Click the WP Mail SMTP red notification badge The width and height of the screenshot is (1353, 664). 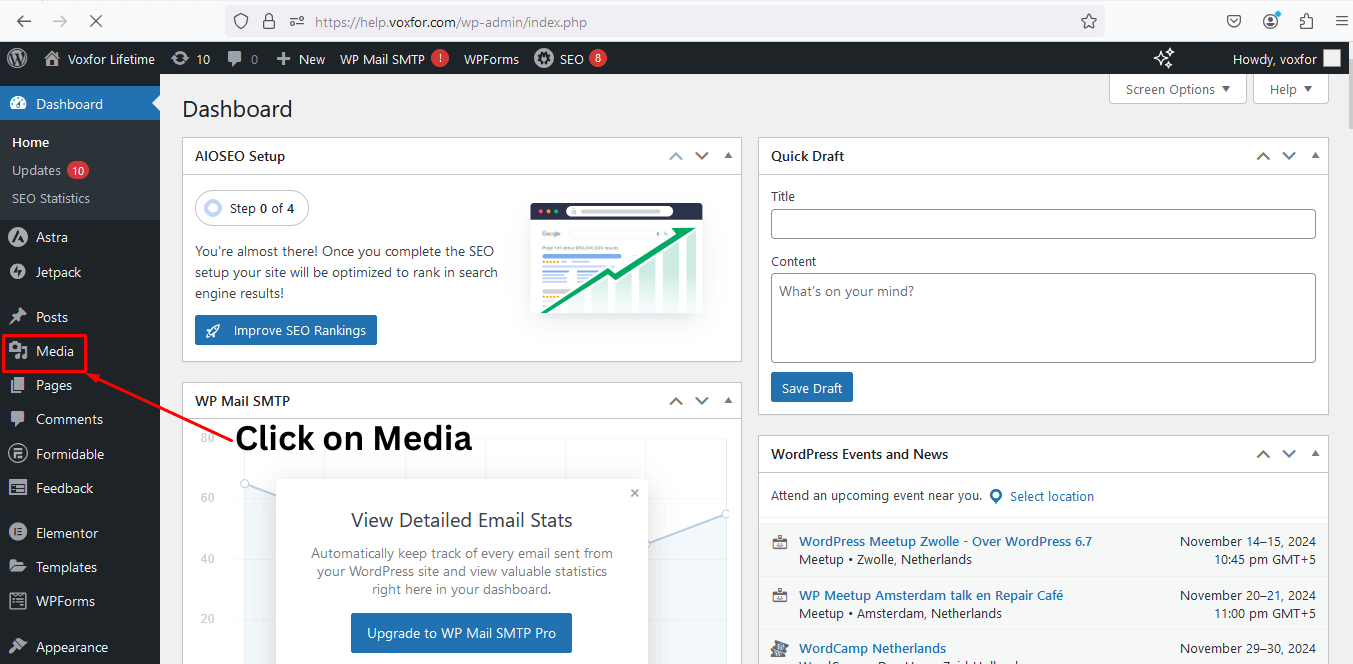(x=440, y=58)
